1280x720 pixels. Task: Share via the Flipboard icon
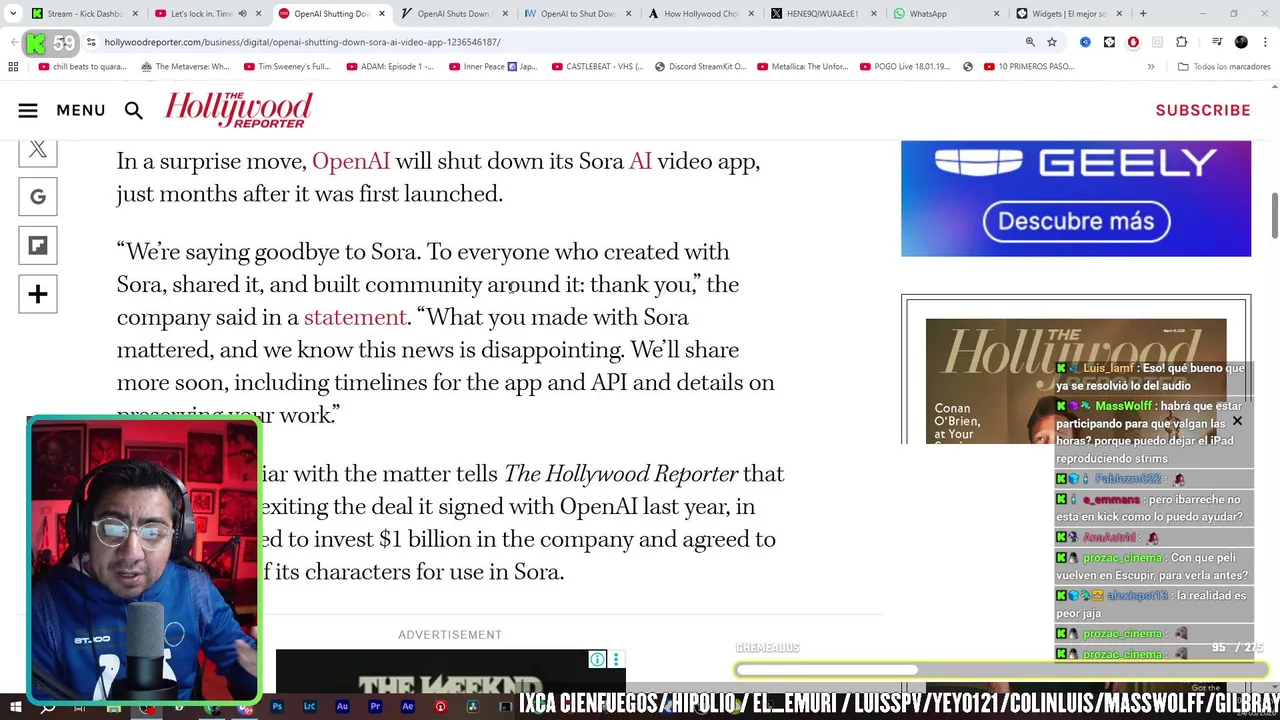pyautogui.click(x=38, y=245)
